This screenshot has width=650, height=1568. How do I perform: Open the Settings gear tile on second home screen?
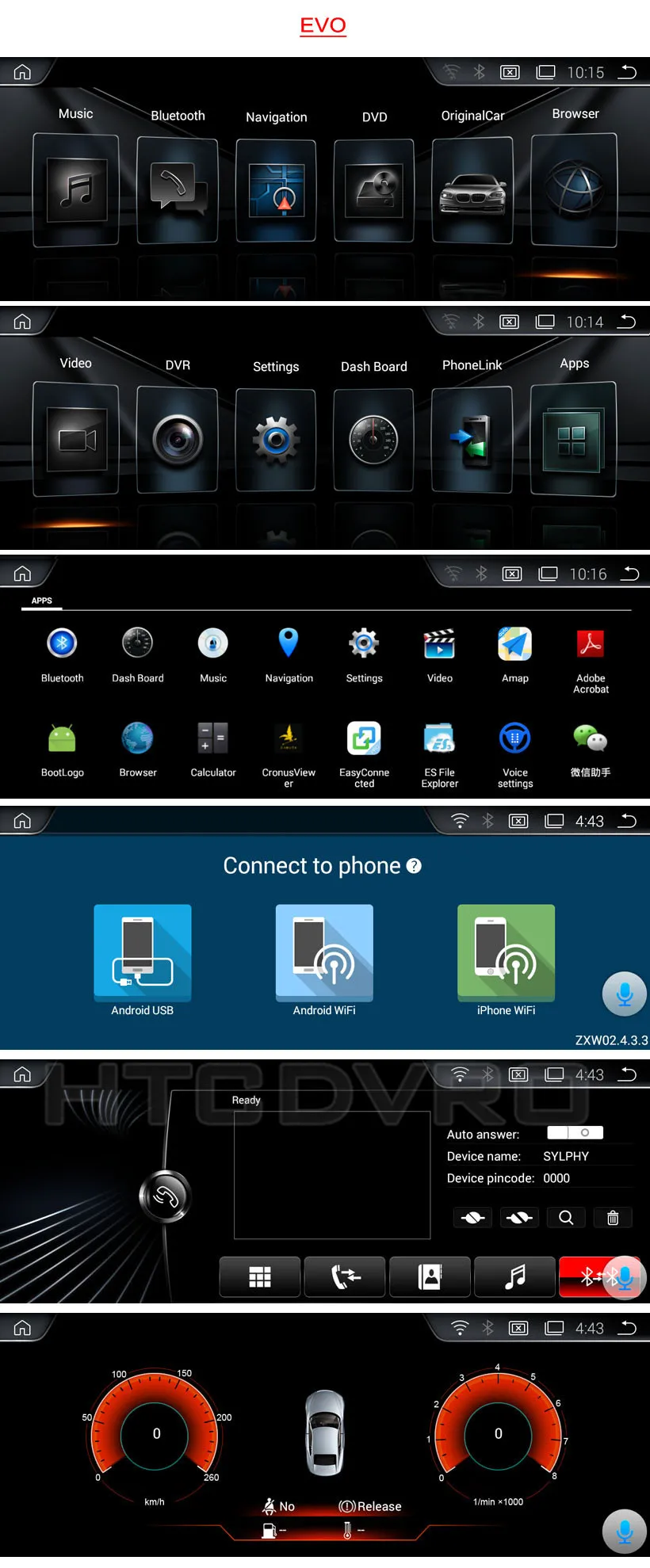coord(276,441)
